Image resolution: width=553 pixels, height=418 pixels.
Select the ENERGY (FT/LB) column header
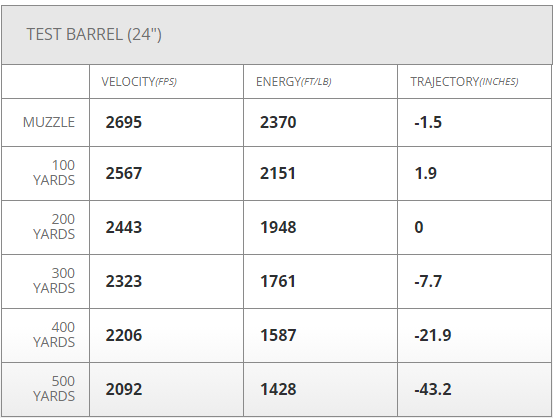293,82
